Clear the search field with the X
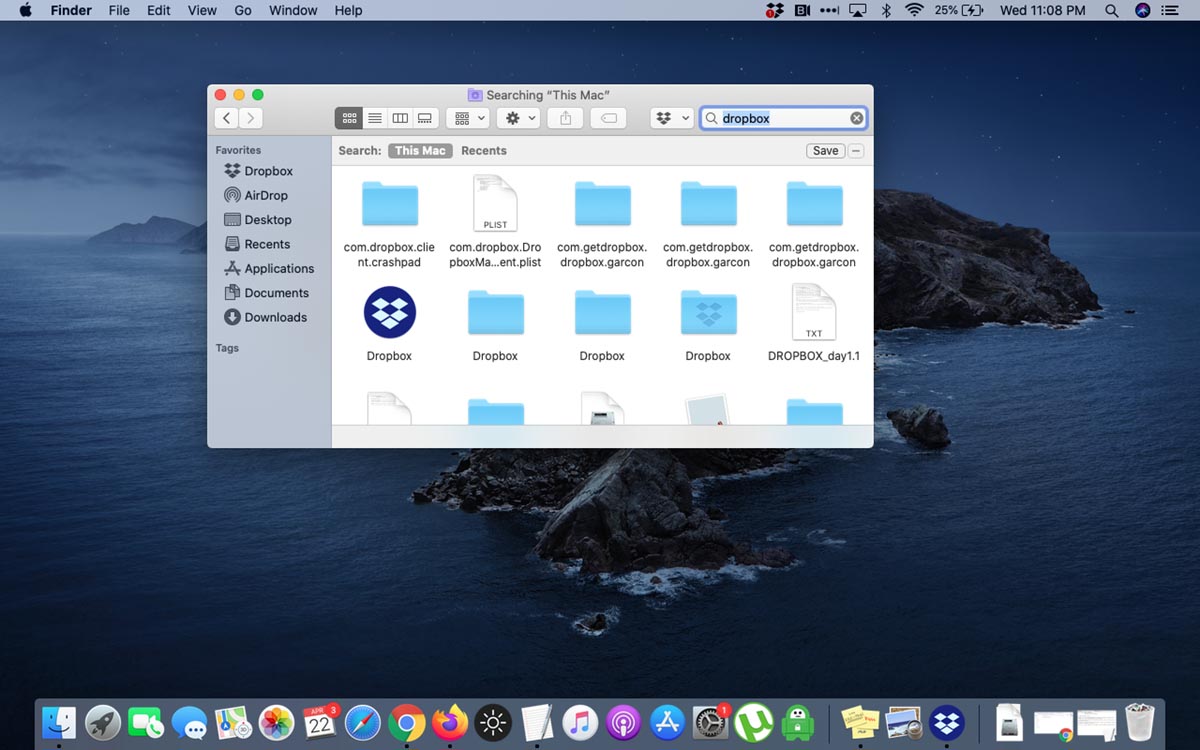This screenshot has height=750, width=1200. click(x=857, y=118)
